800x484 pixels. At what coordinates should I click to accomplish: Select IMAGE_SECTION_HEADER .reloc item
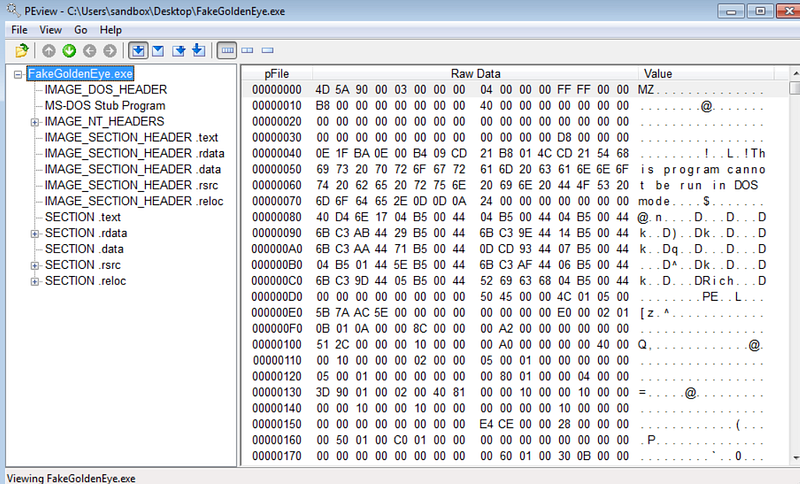click(134, 201)
